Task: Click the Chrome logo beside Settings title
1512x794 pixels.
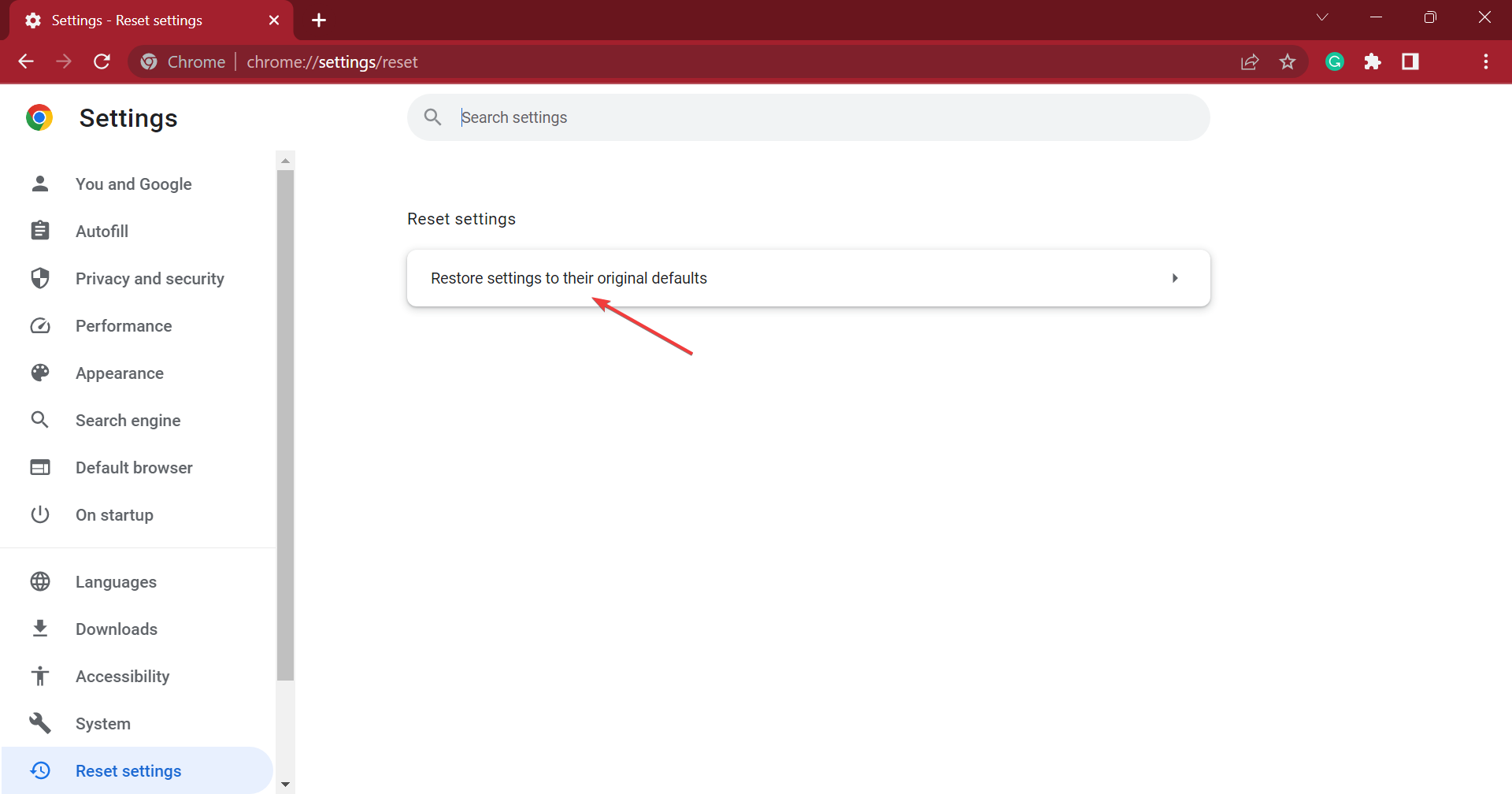Action: (x=39, y=117)
